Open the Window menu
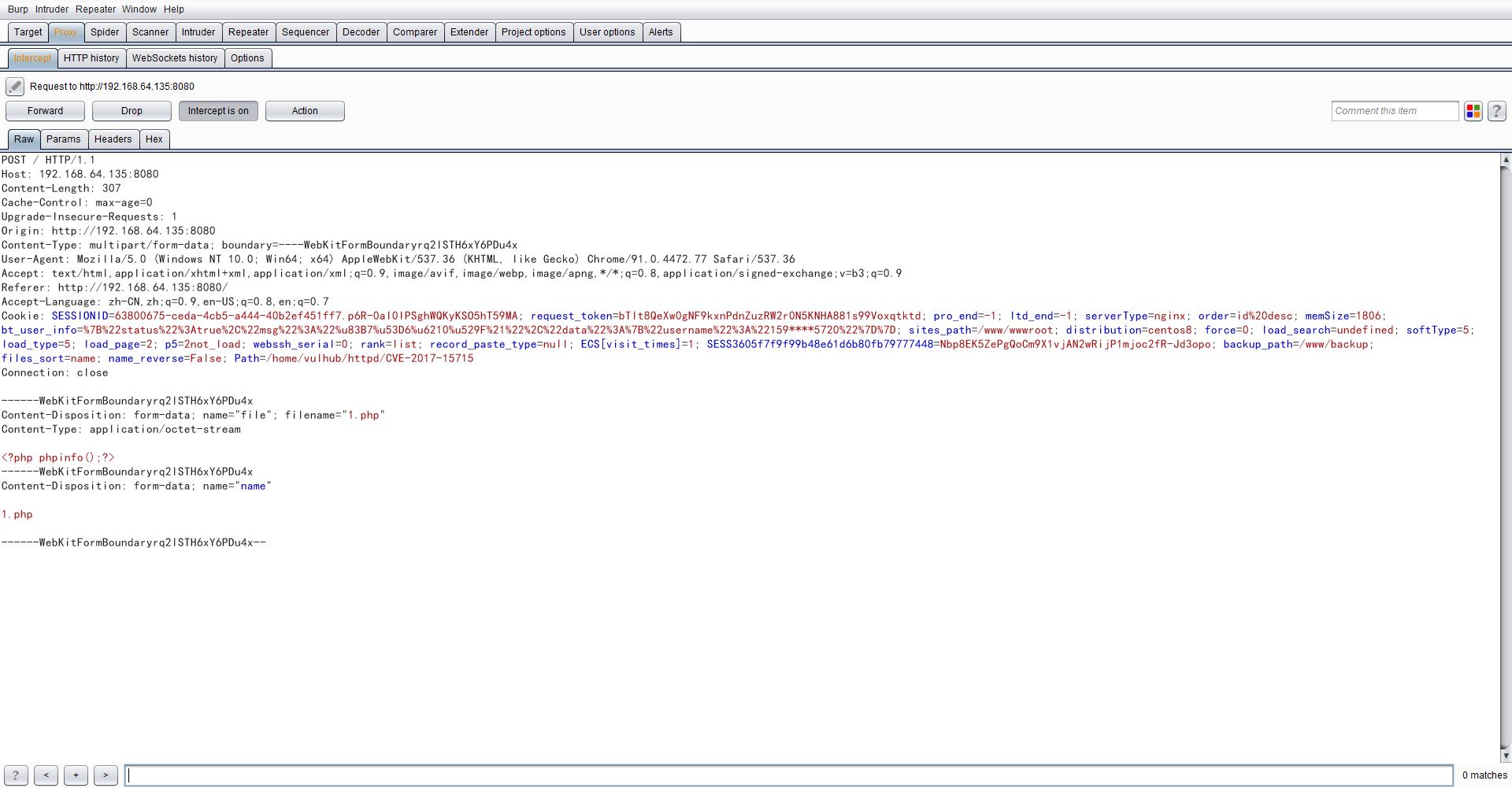Image resolution: width=1512 pixels, height=788 pixels. tap(139, 9)
